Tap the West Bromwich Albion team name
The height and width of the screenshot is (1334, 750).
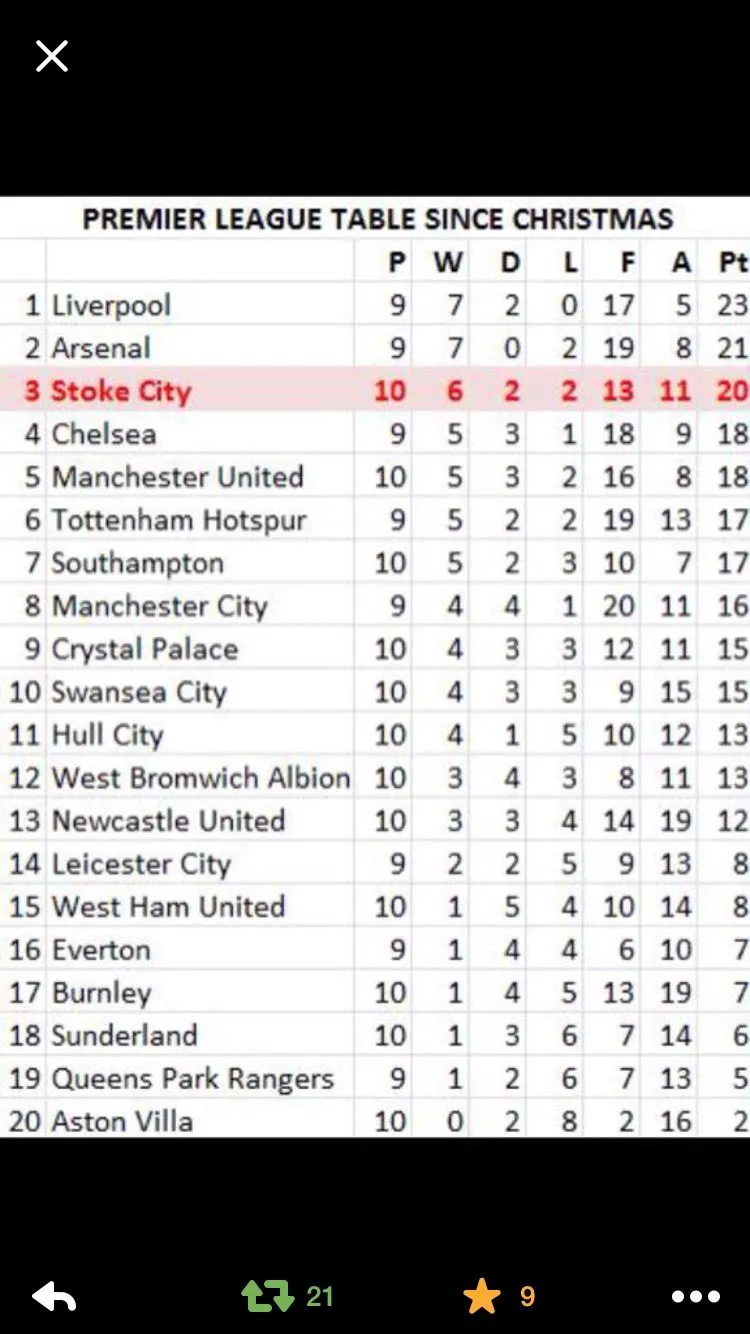201,778
